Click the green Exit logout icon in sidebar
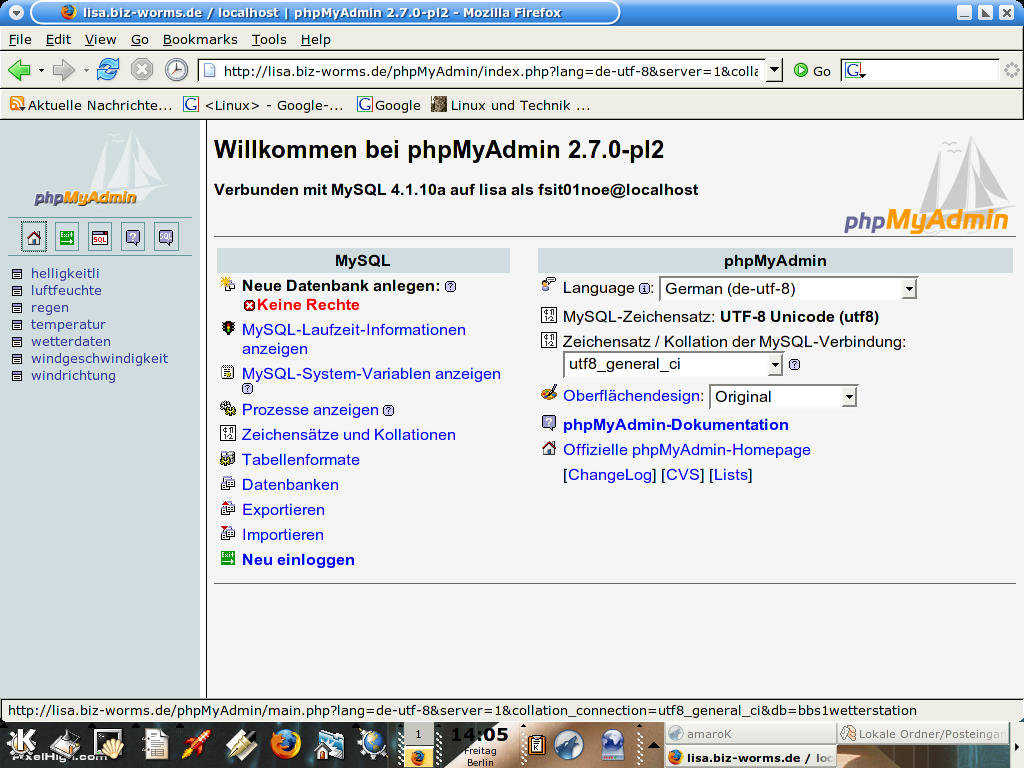The image size is (1024, 768). pyautogui.click(x=67, y=237)
